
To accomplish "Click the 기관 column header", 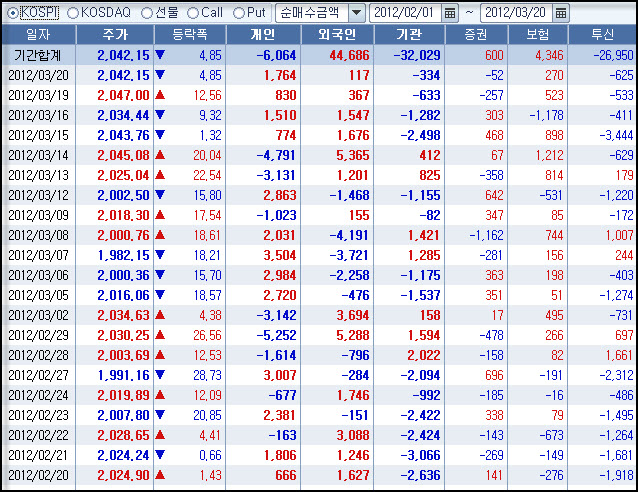I will [x=410, y=34].
